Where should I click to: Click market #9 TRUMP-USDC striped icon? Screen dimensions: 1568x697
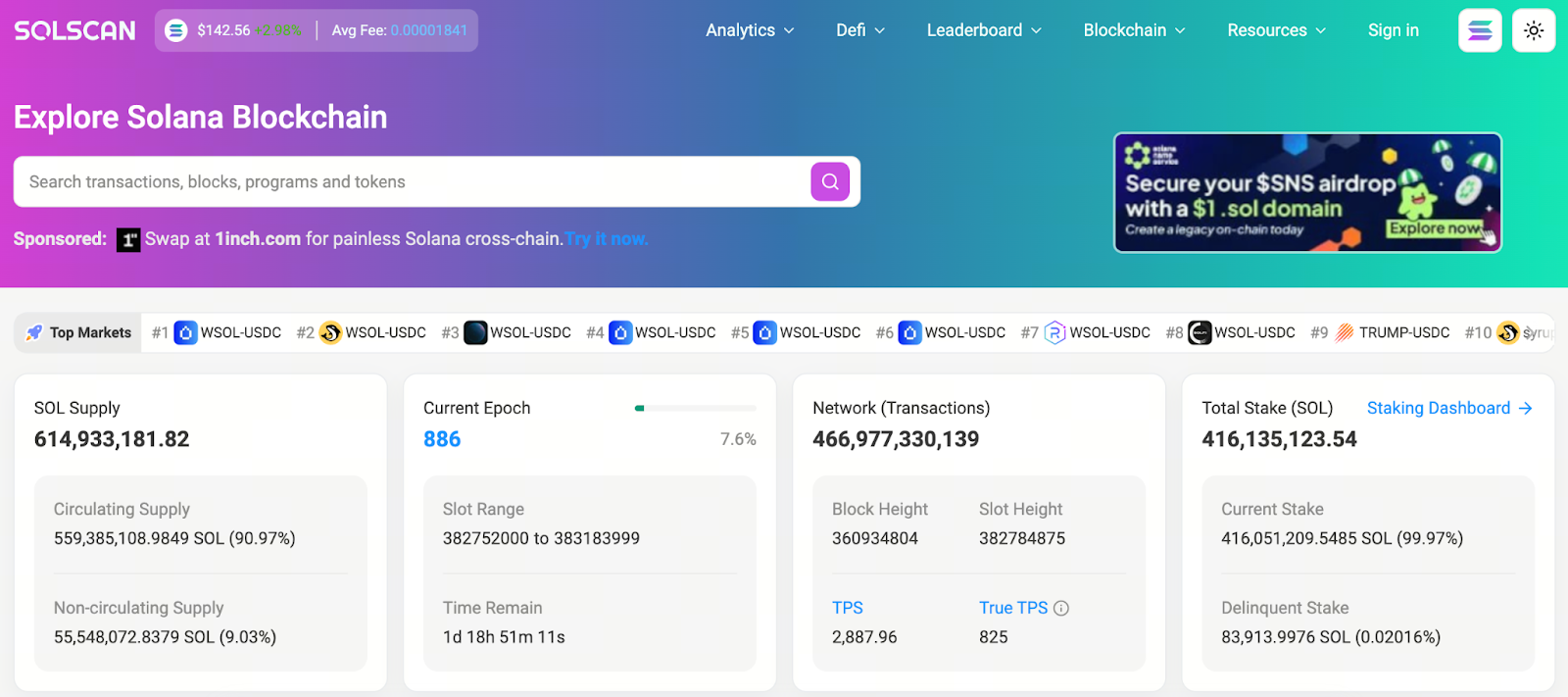click(1345, 332)
